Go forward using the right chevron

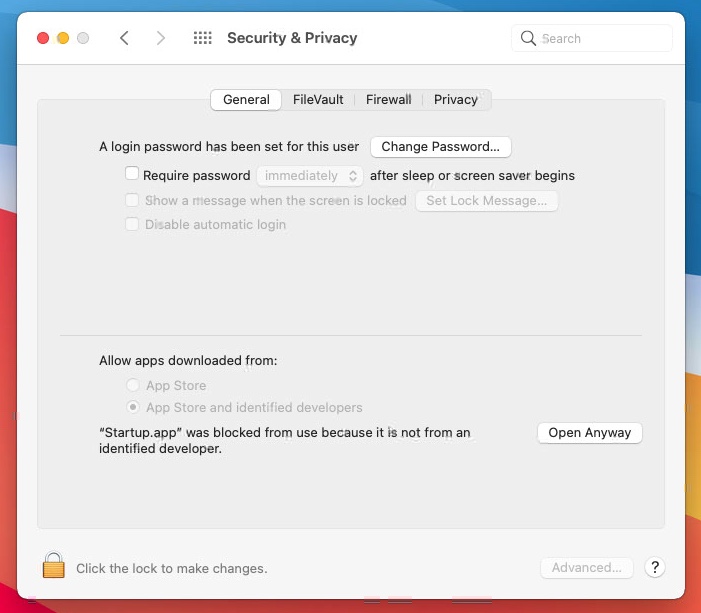click(161, 38)
